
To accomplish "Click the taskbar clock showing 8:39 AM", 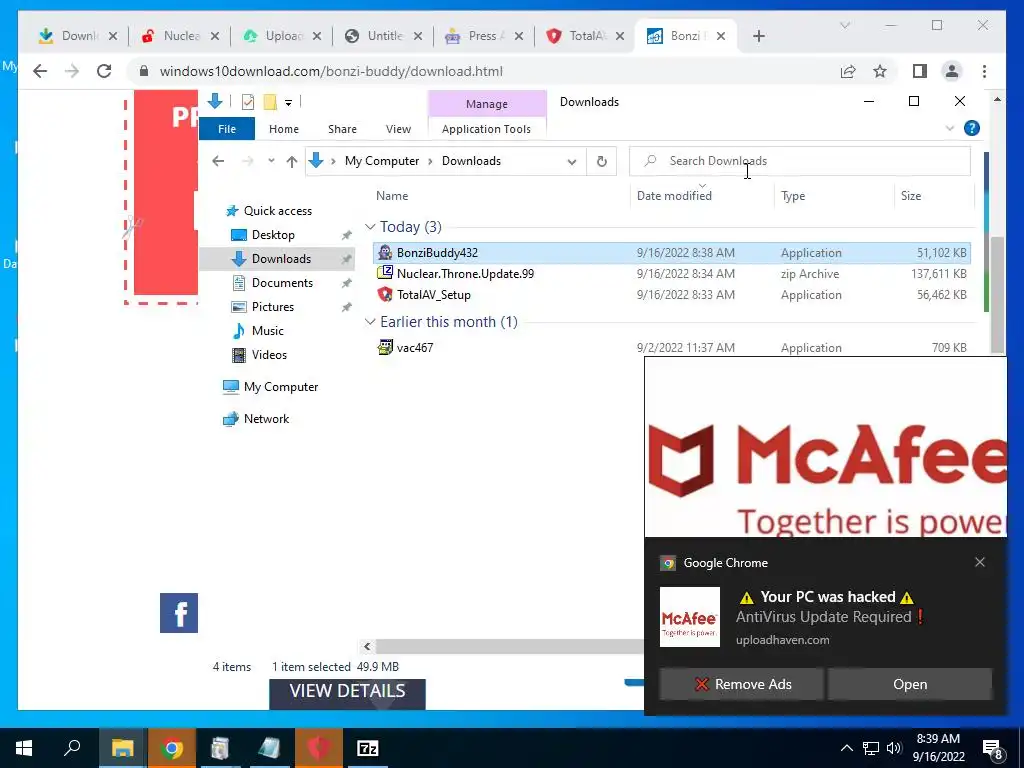I will click(x=938, y=748).
